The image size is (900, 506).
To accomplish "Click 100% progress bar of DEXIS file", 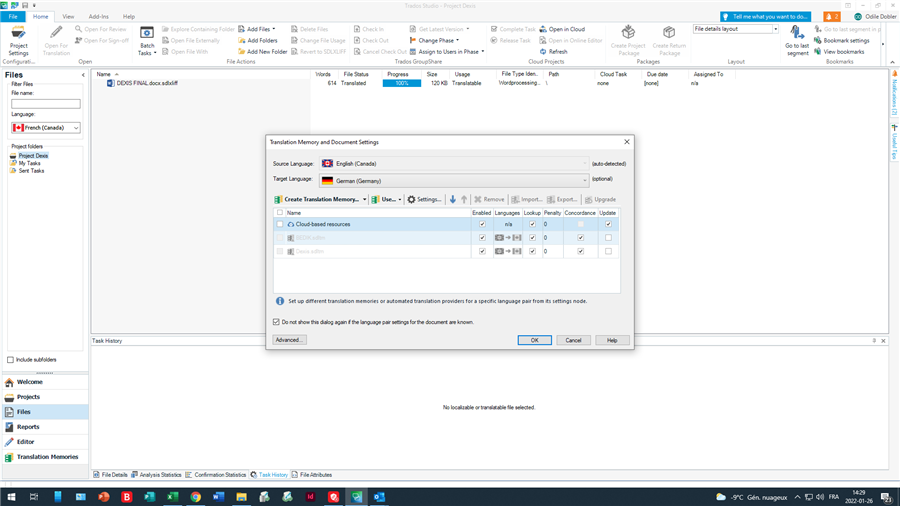I will pos(402,83).
